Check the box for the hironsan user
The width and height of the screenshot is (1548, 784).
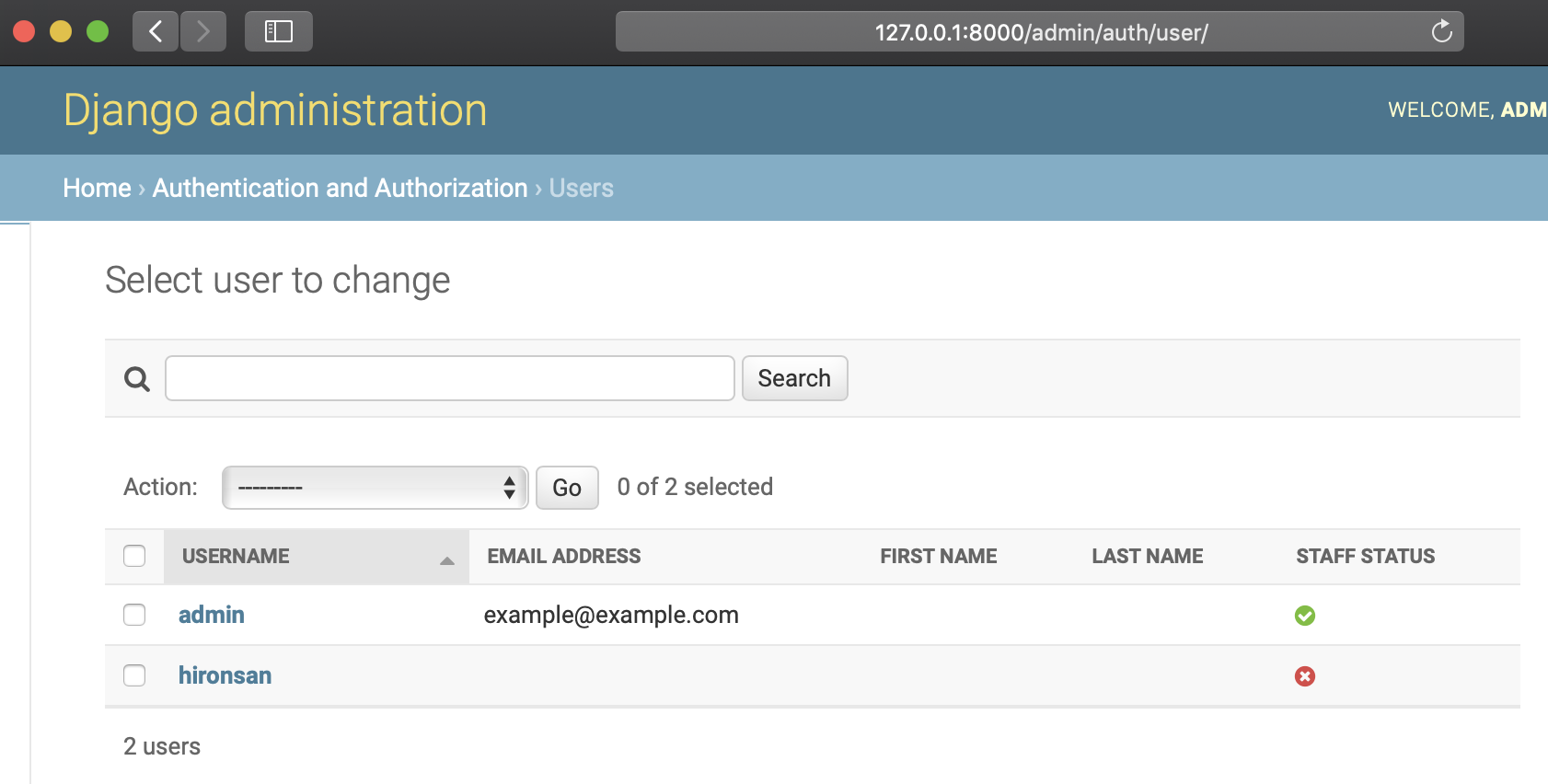pyautogui.click(x=134, y=675)
